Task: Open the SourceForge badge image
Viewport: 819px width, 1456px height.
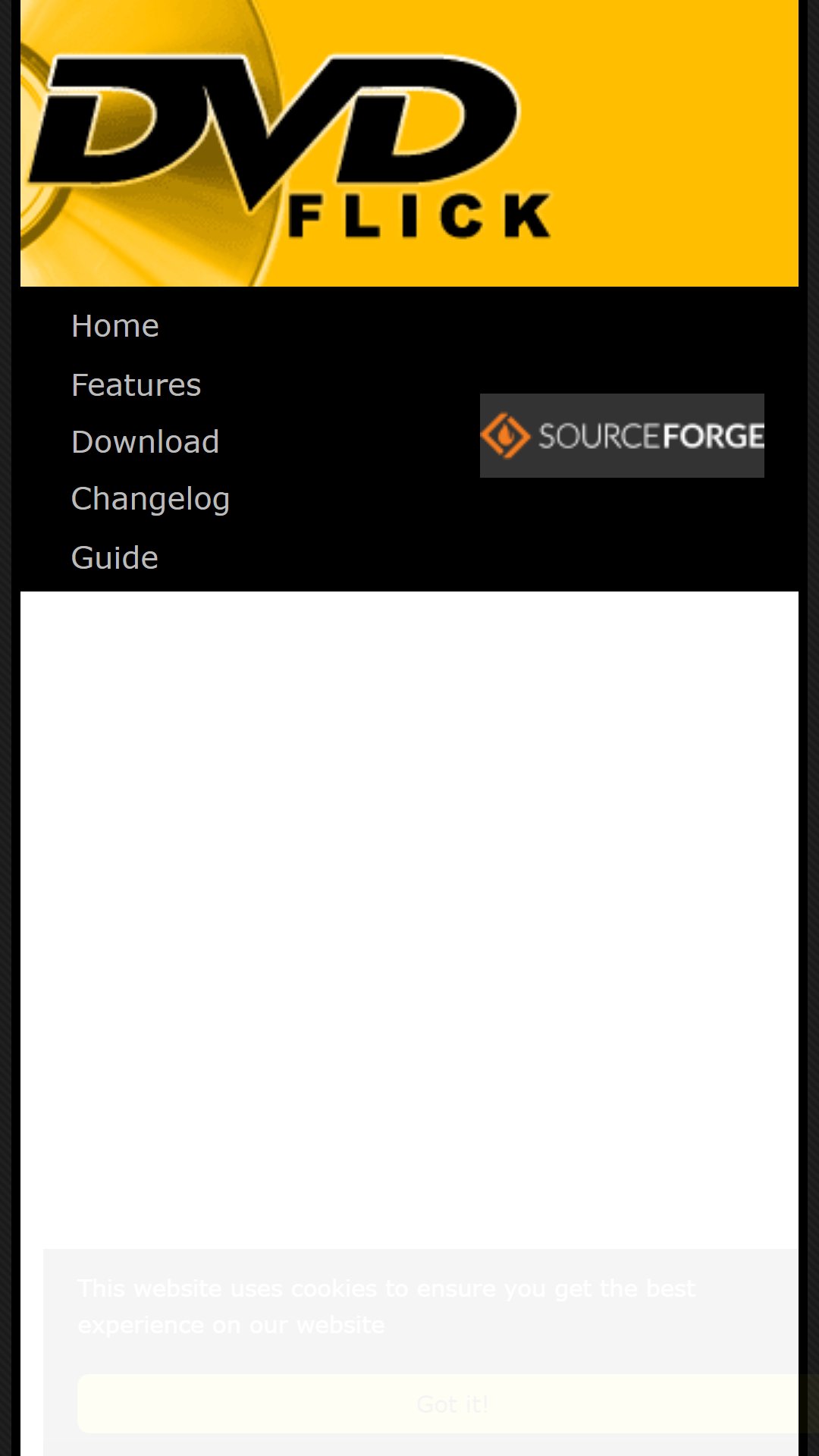Action: tap(622, 435)
